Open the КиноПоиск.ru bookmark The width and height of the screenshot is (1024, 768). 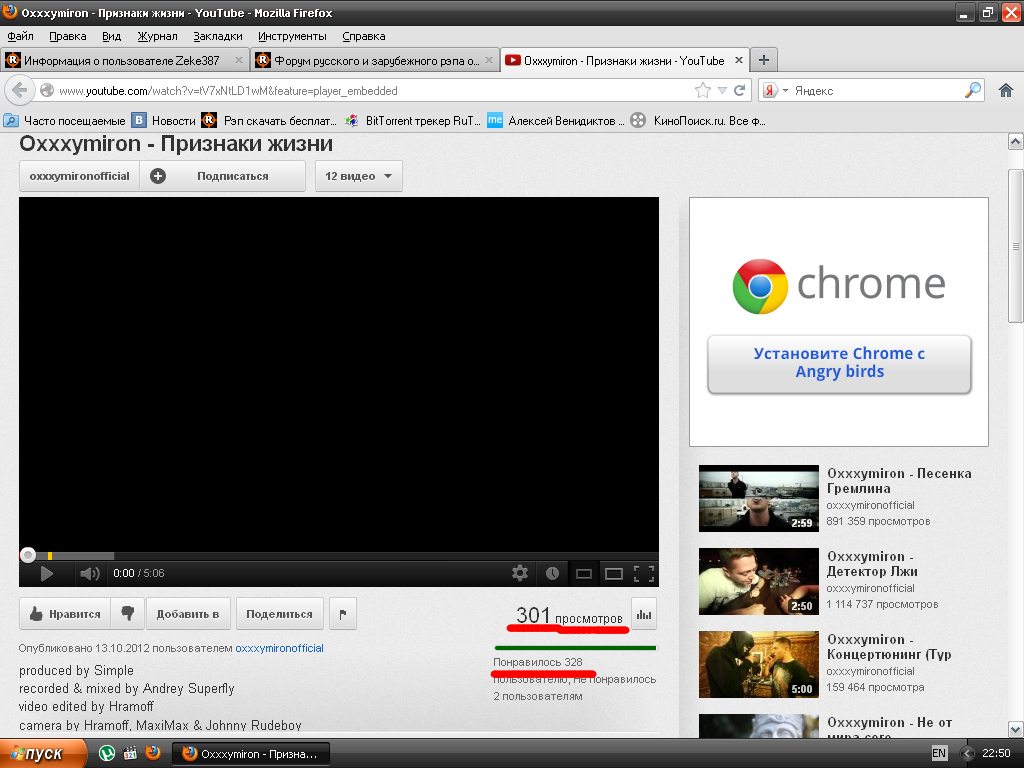click(x=698, y=120)
